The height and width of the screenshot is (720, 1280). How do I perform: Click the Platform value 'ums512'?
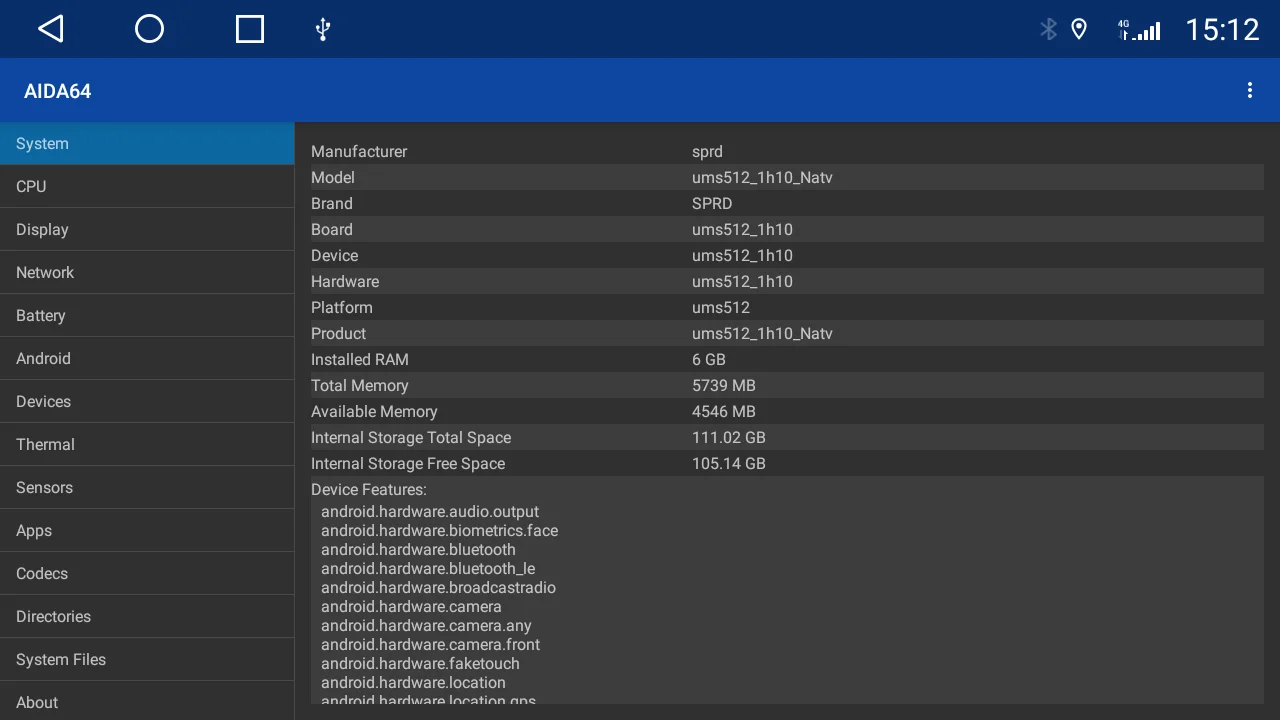point(721,308)
